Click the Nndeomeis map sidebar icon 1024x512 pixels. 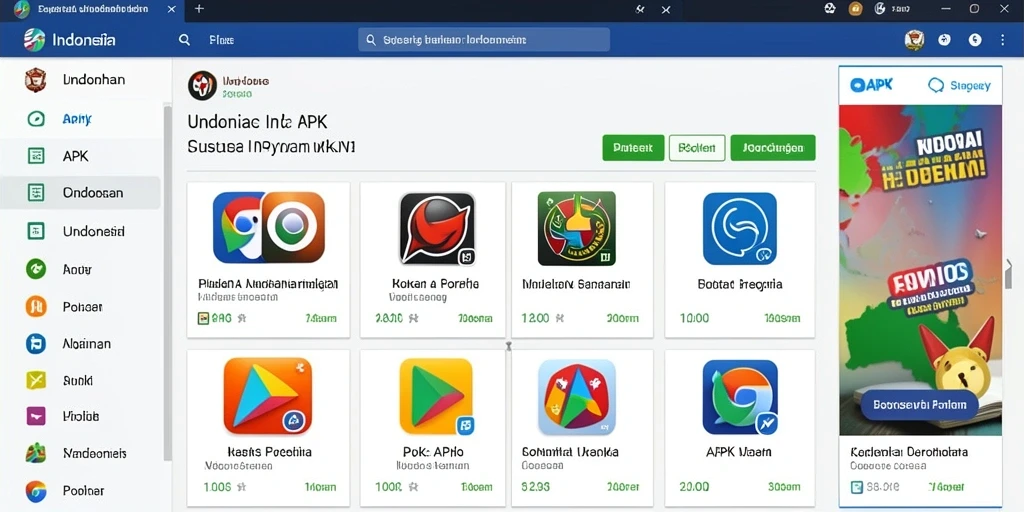point(35,453)
